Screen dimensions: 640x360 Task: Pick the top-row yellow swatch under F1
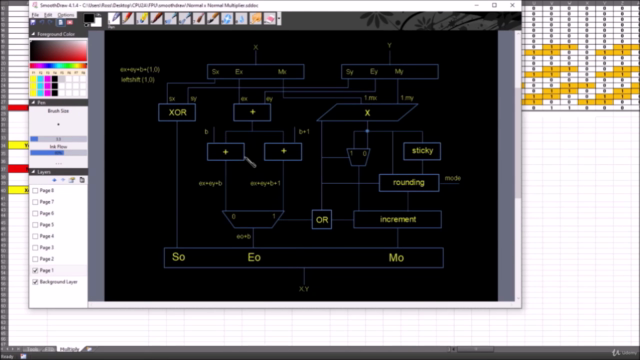pyautogui.click(x=33, y=79)
